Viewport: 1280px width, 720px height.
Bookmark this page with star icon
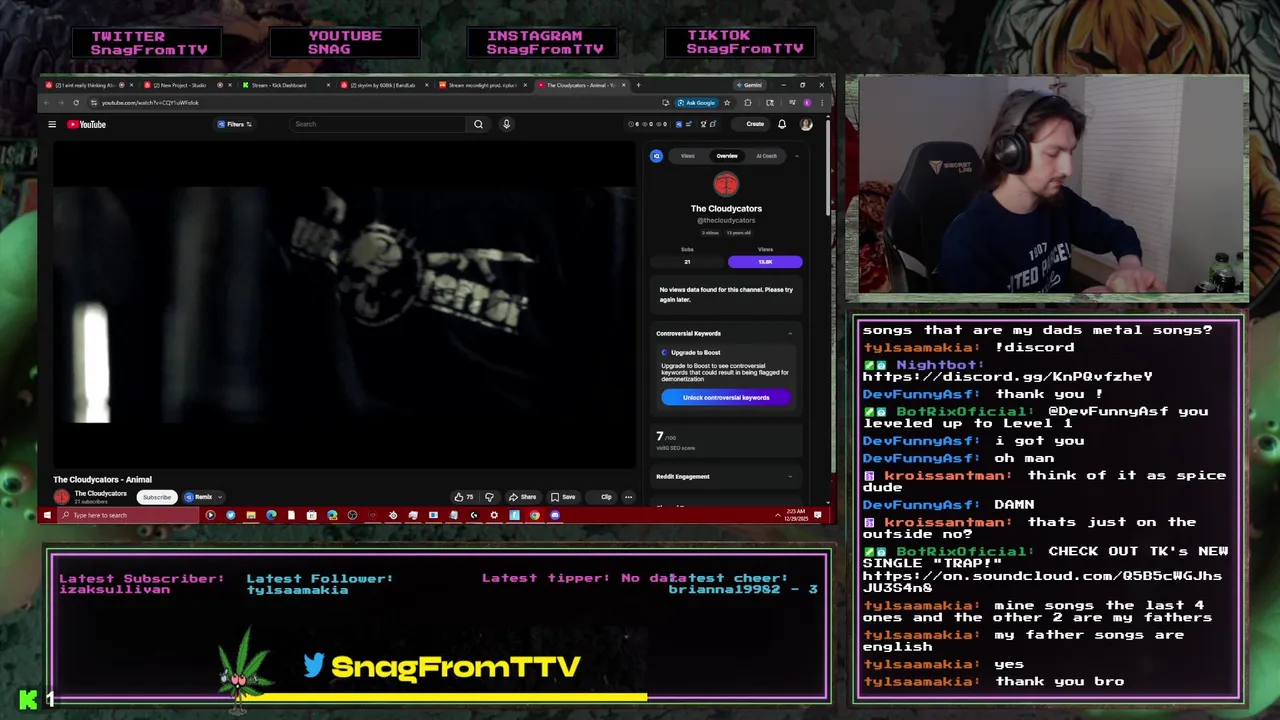click(727, 102)
